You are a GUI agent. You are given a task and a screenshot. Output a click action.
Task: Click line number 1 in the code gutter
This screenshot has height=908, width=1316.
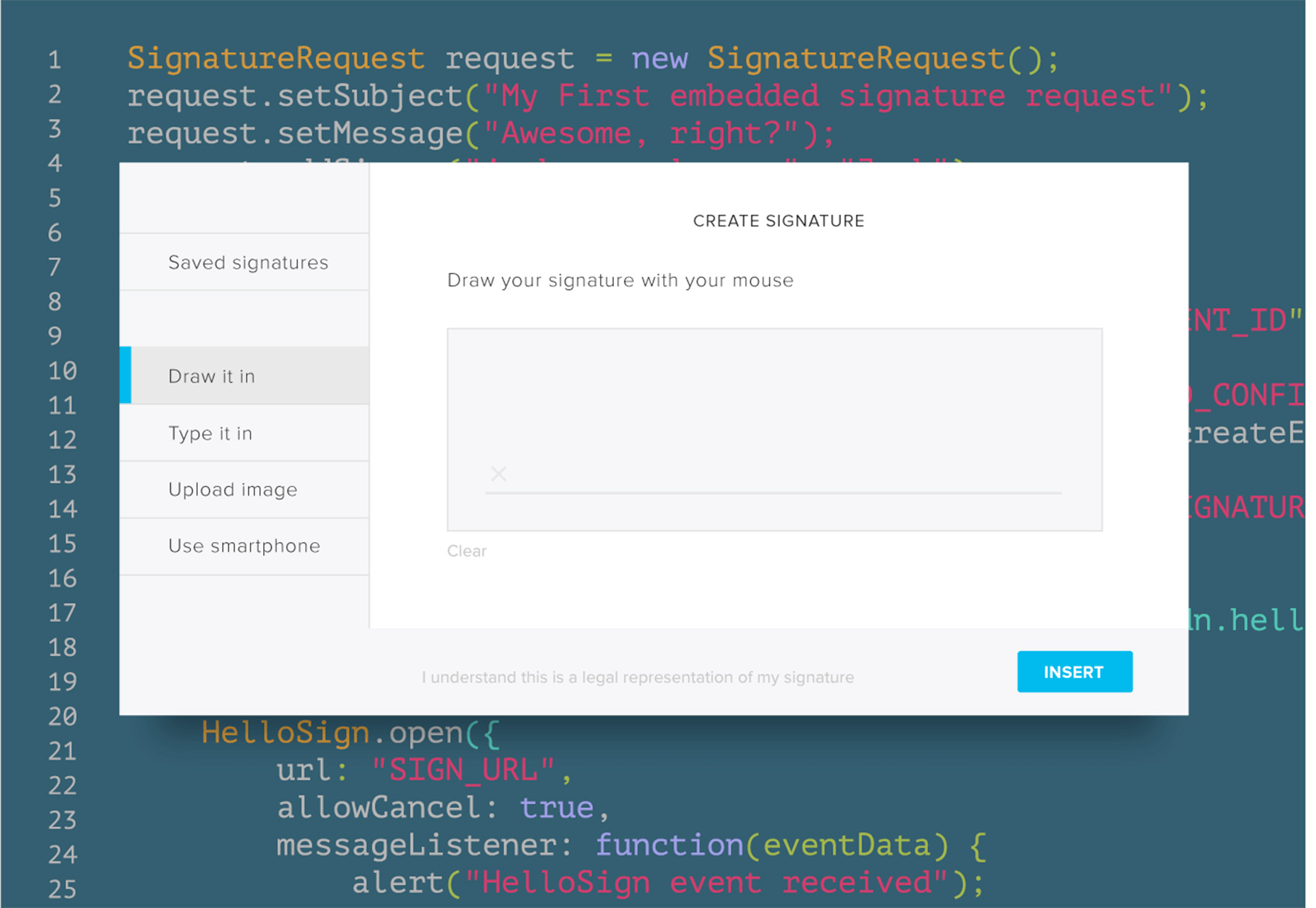tap(55, 60)
